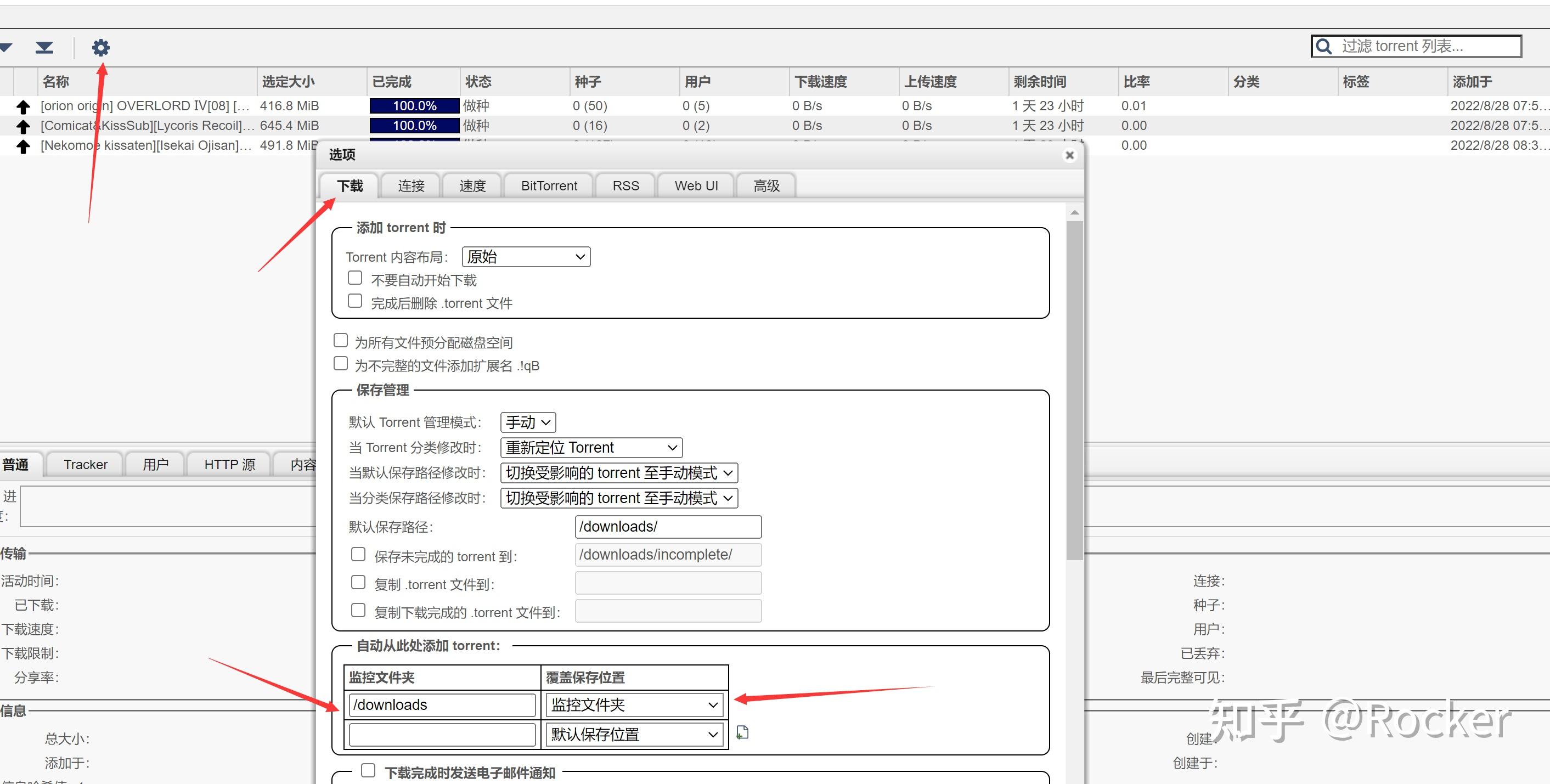Click the move-to-bottom-of-queue arrow icon in toolbar
1550x784 pixels.
coord(43,47)
